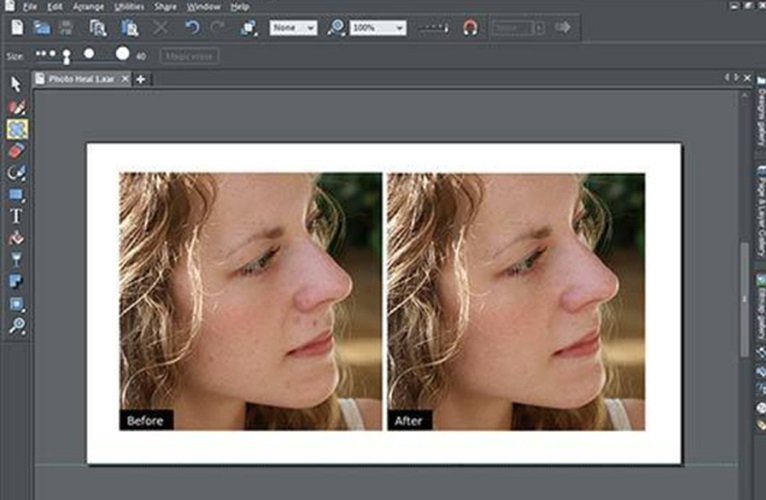
Task: Toggle the red magnet snapping button
Action: 470,28
